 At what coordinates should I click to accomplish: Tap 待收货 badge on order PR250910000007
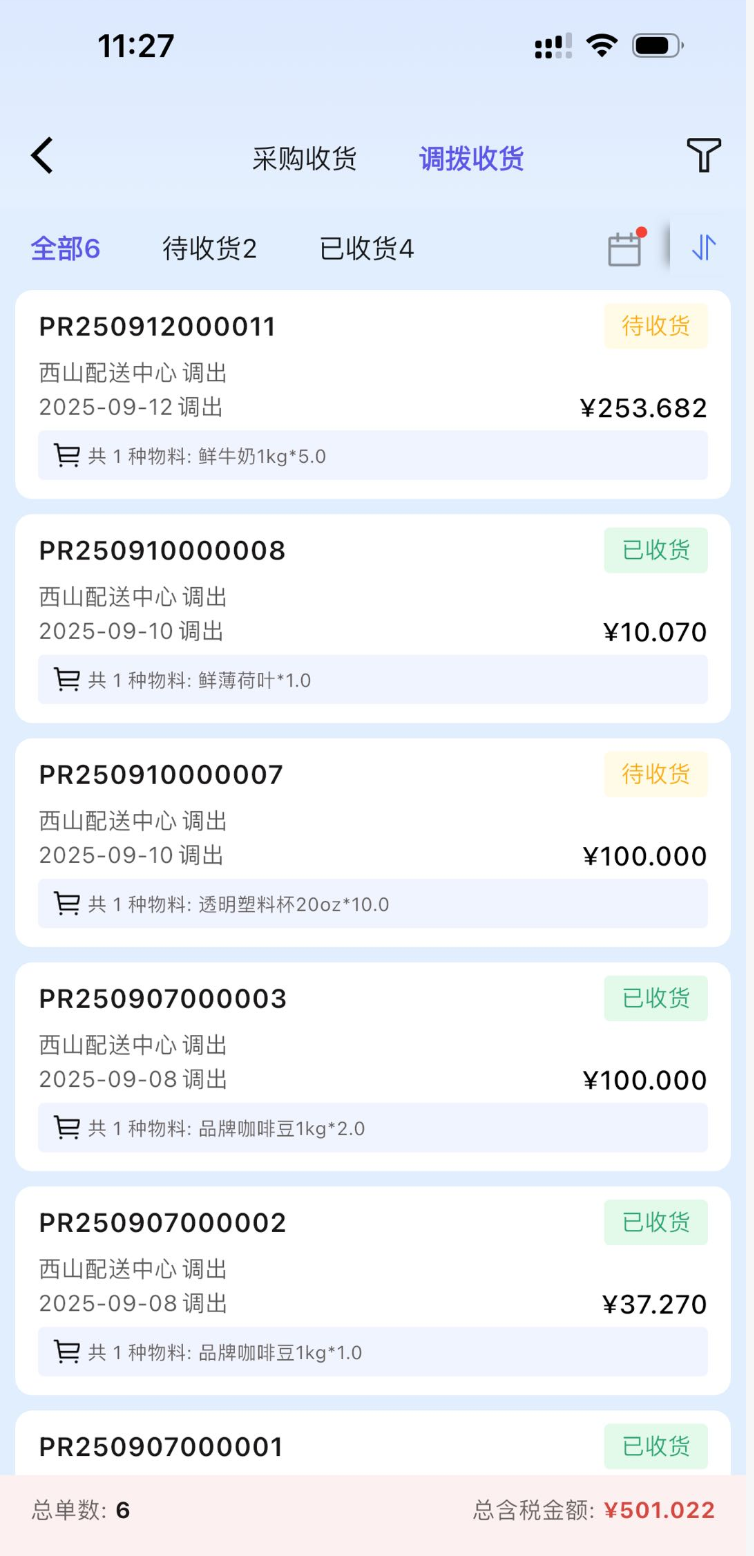pos(655,774)
